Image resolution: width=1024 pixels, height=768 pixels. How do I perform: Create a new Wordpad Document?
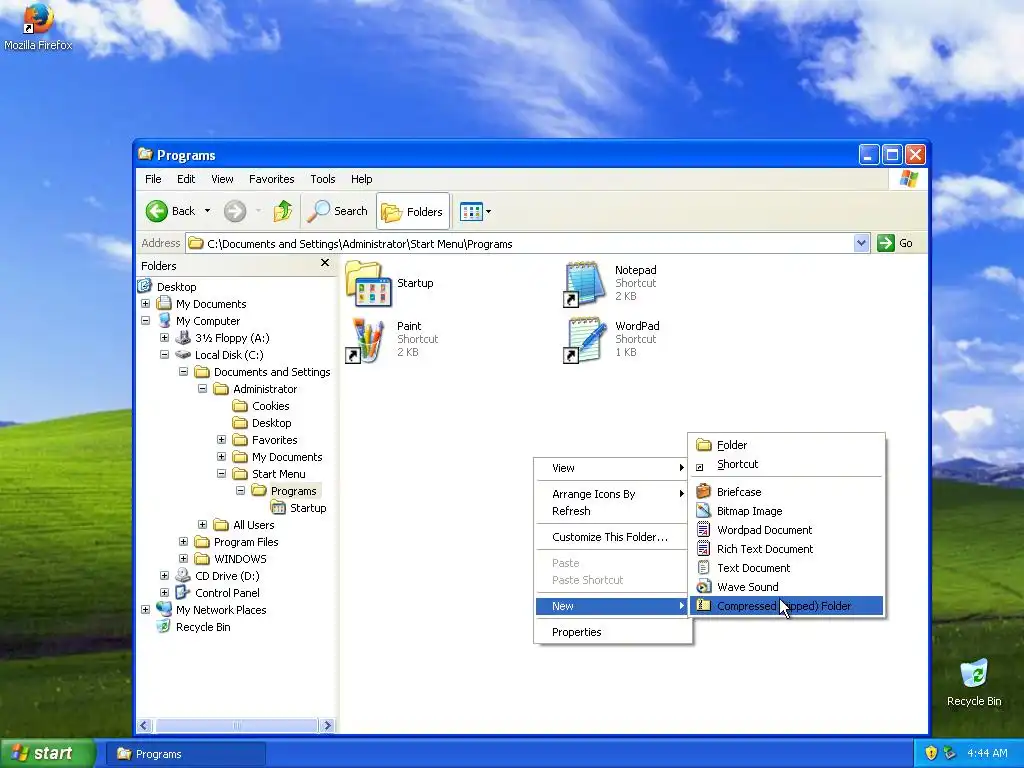786,530
